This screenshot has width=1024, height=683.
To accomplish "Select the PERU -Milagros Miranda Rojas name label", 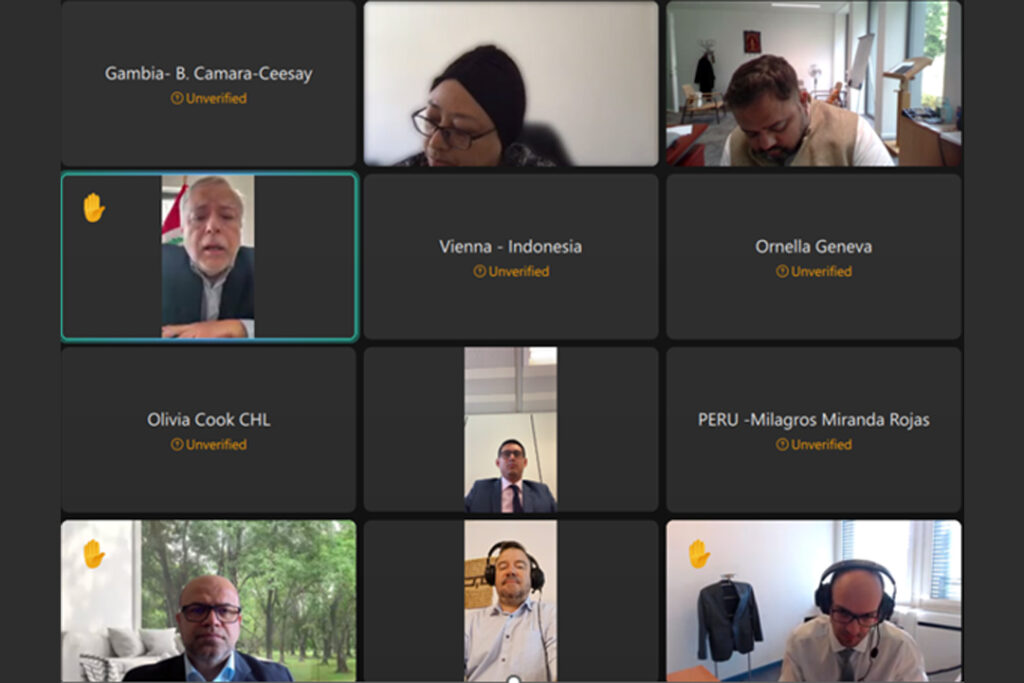I will tap(814, 420).
